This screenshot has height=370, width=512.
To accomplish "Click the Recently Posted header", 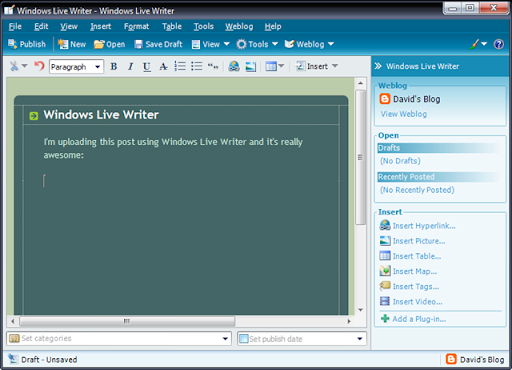I will [439, 177].
